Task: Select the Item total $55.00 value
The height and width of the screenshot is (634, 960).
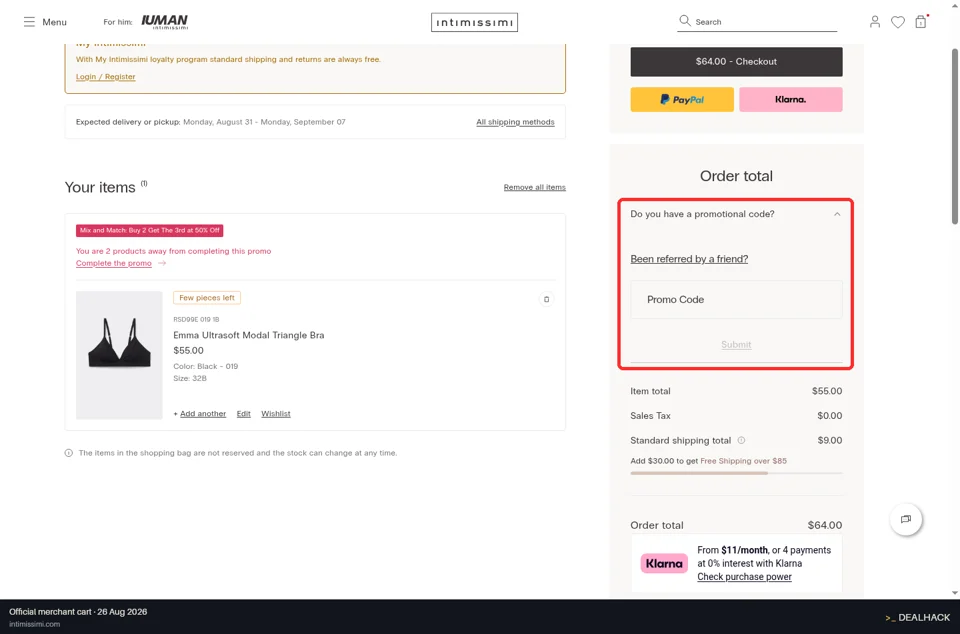Action: (x=827, y=391)
